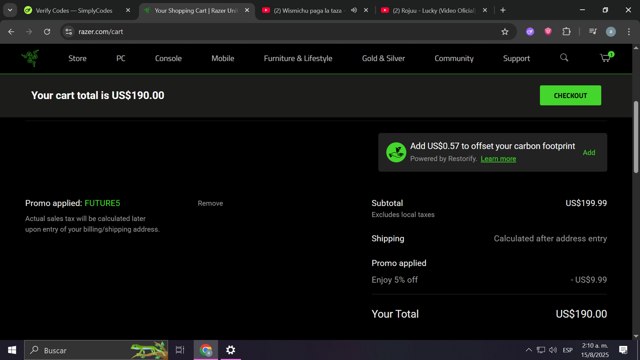Click the green CHECKOUT button
Image resolution: width=640 pixels, height=360 pixels.
[x=570, y=96]
